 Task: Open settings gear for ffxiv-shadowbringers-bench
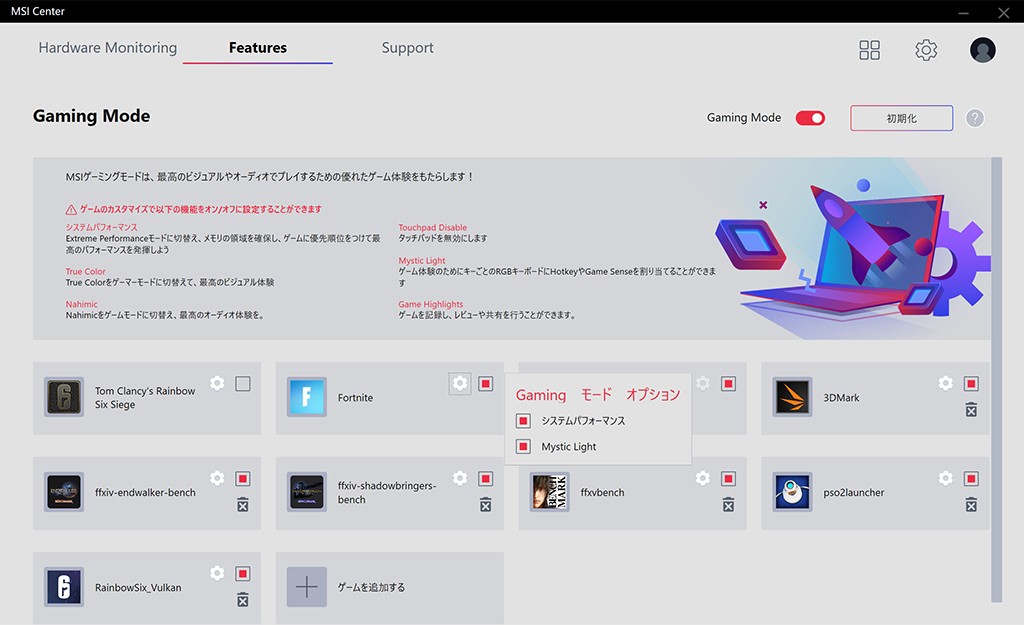point(460,478)
